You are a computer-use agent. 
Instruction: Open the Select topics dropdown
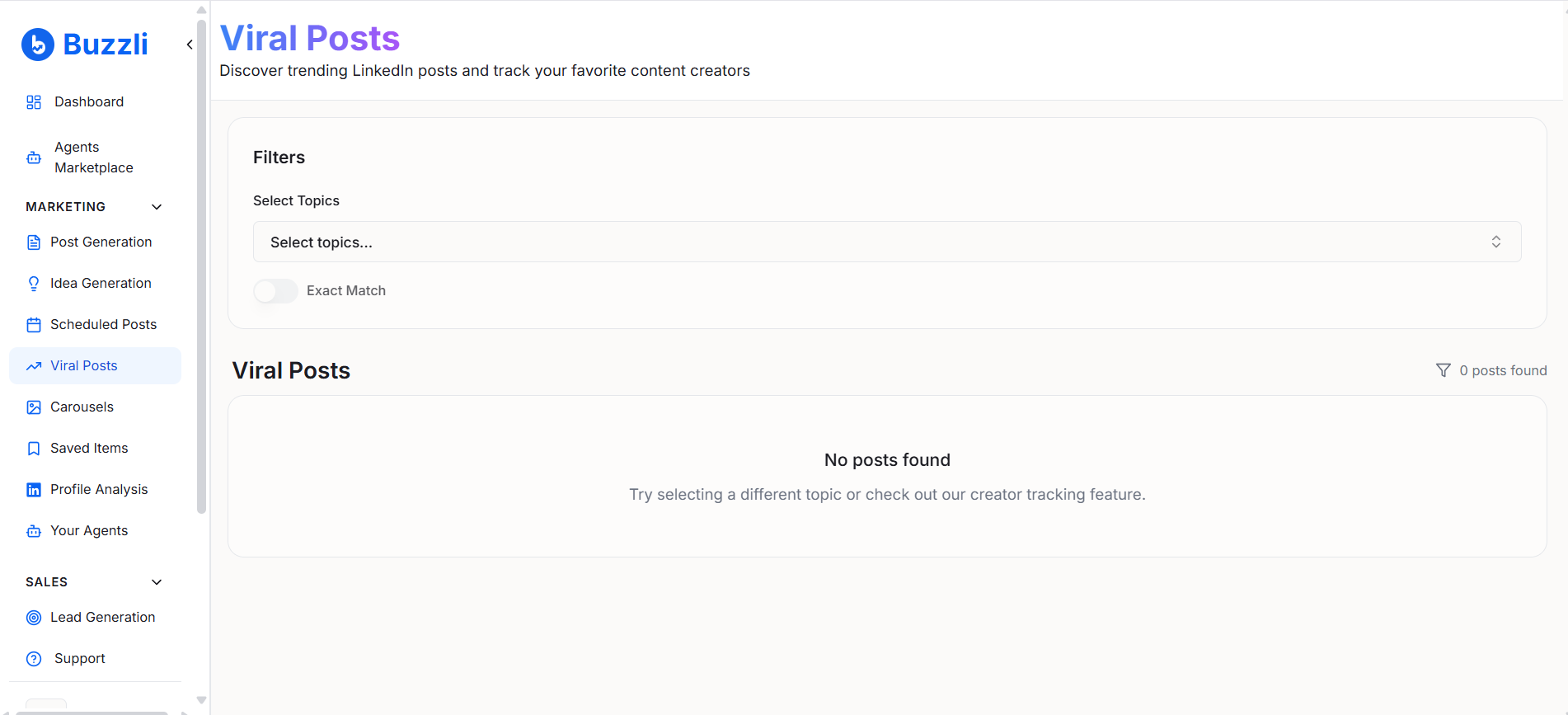point(886,242)
